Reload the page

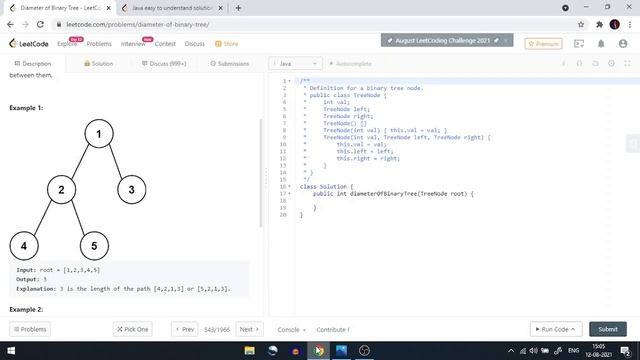40,24
